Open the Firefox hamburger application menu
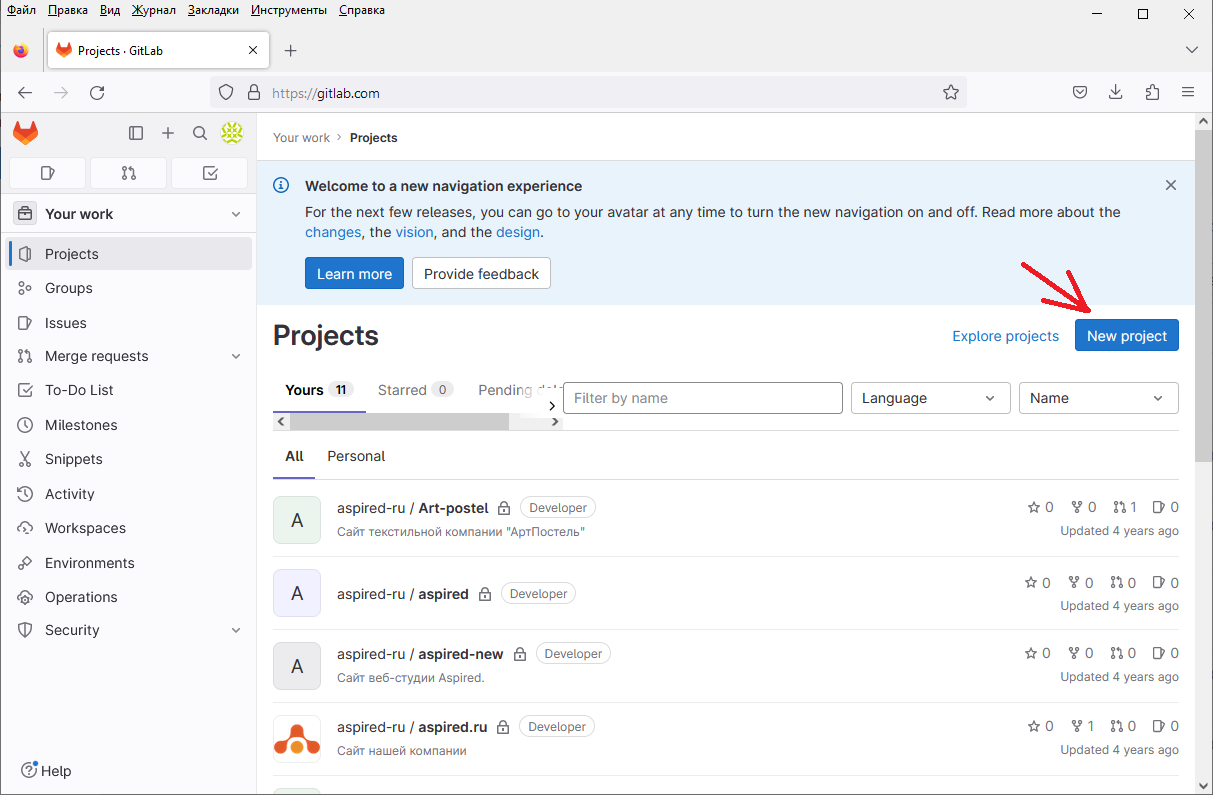Image resolution: width=1213 pixels, height=795 pixels. [1188, 93]
